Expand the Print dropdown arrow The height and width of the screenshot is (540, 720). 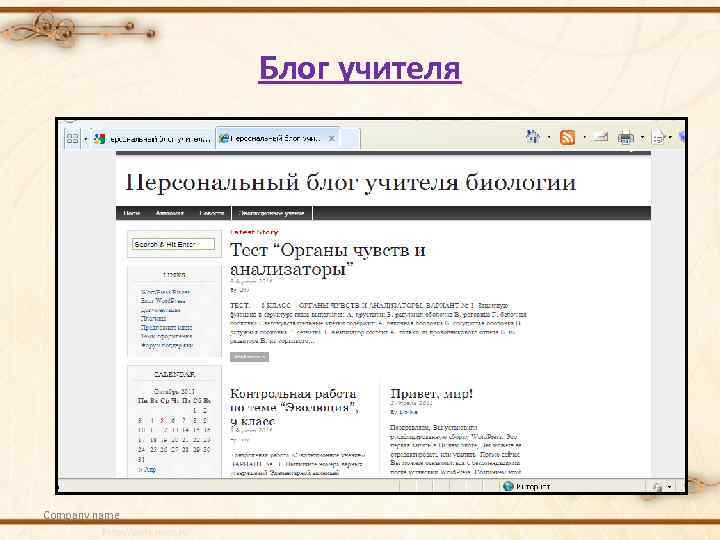(x=642, y=137)
